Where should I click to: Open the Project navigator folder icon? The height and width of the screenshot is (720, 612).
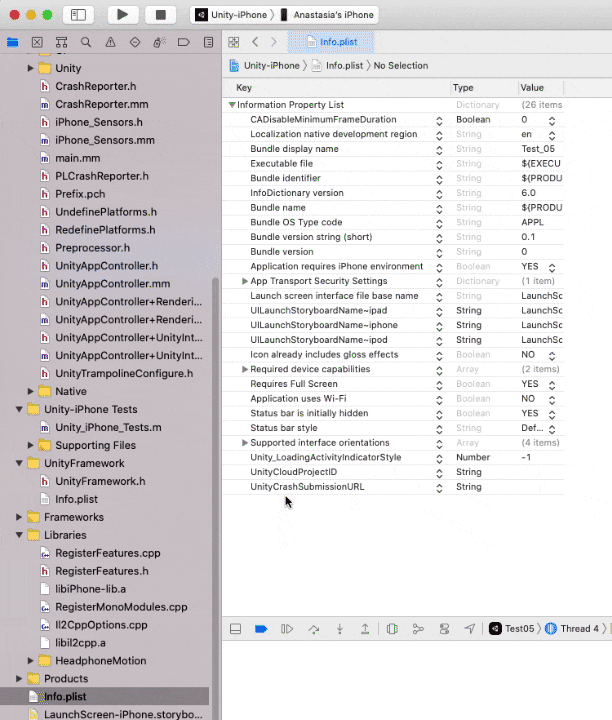[12, 42]
